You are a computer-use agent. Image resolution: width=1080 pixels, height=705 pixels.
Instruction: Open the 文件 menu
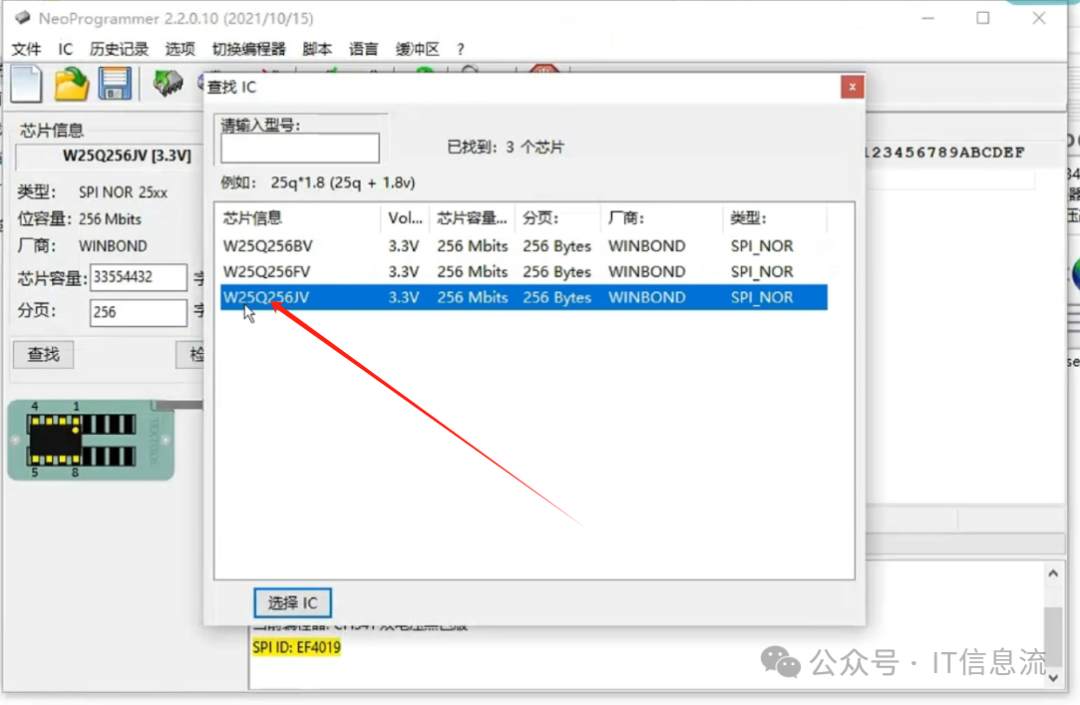click(x=26, y=49)
